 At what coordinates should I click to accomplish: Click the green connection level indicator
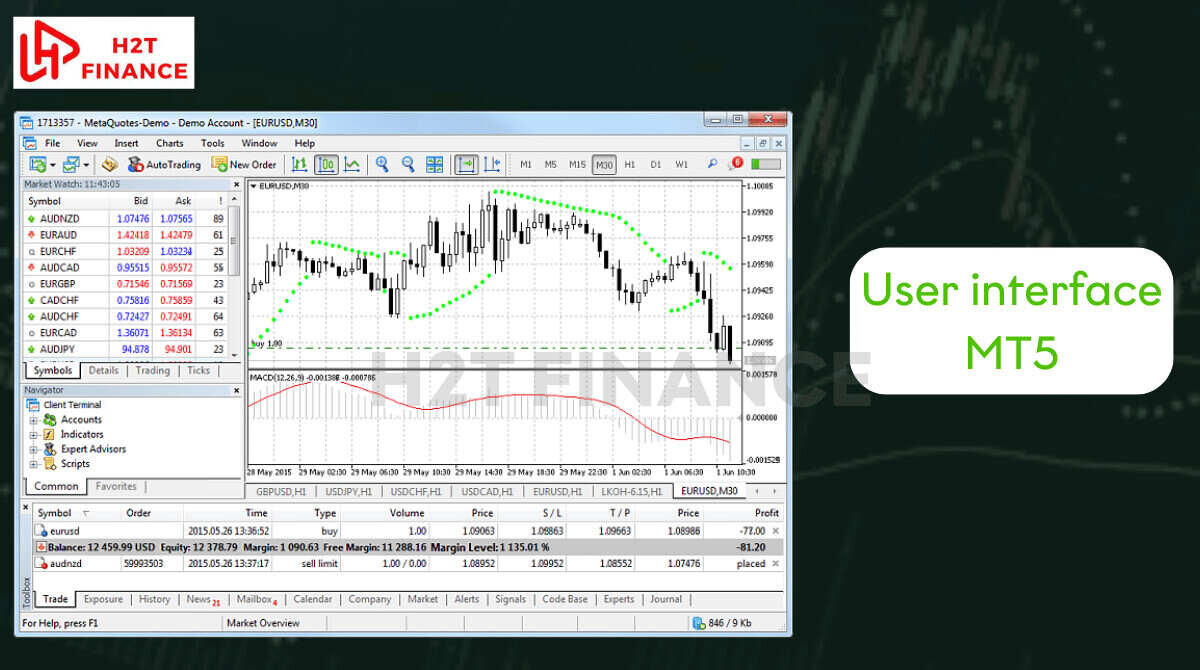click(x=766, y=164)
